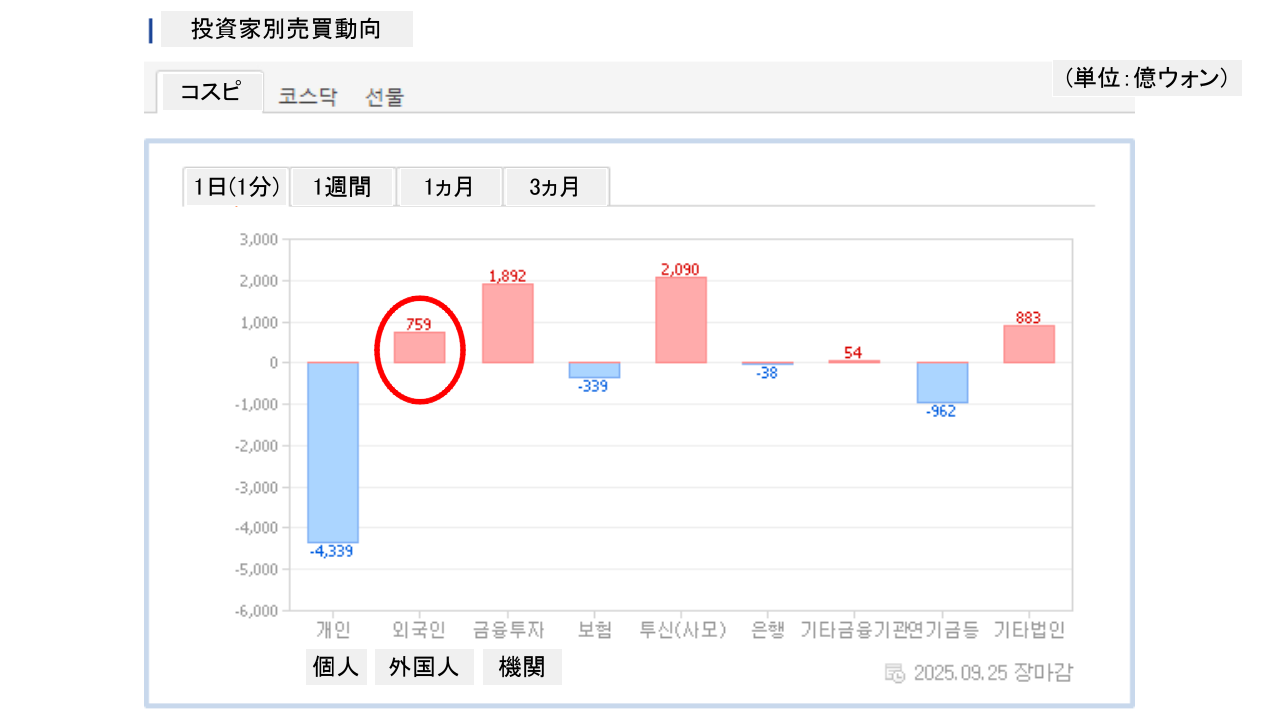Click the 個人 translation label
Image resolution: width=1280 pixels, height=720 pixels.
[336, 667]
